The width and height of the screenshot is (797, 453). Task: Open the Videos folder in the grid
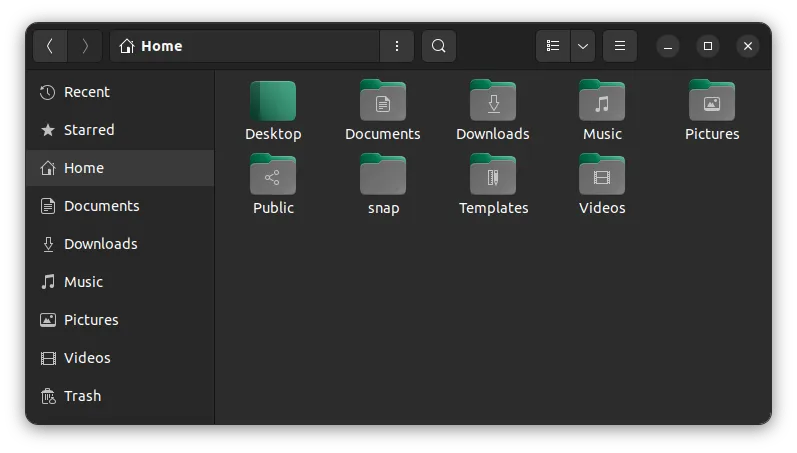602,176
